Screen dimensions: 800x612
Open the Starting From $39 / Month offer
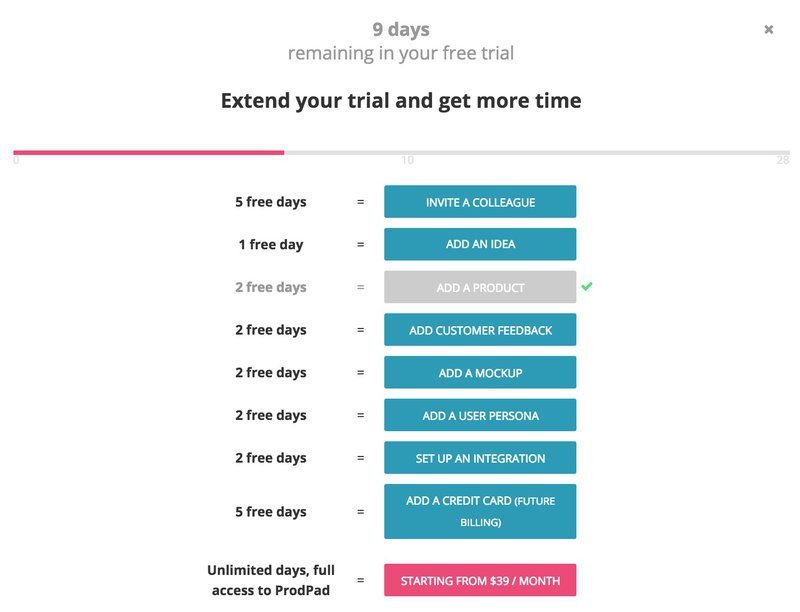tap(480, 578)
